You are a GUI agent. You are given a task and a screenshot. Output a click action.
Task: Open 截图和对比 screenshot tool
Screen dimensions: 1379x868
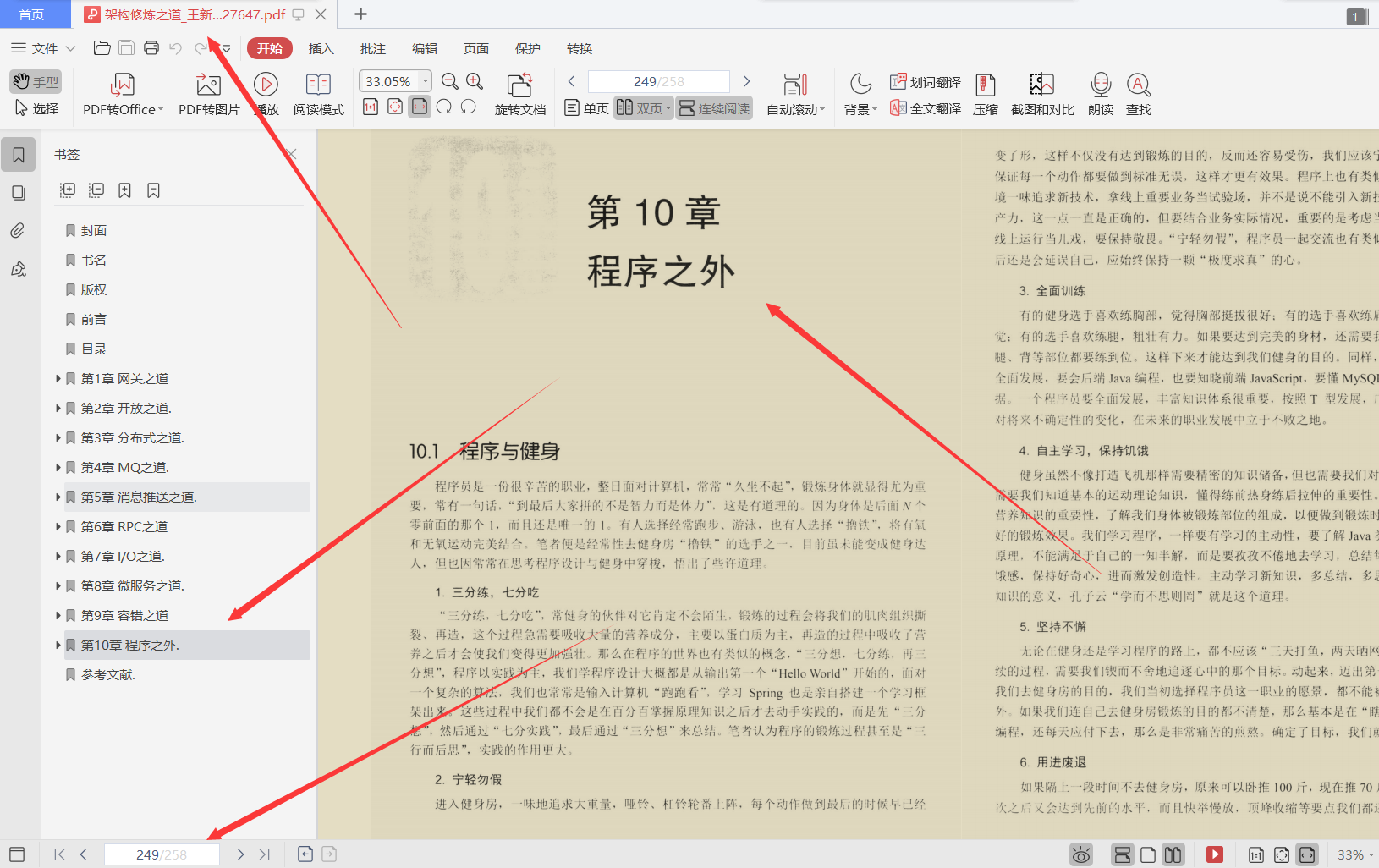click(1042, 95)
